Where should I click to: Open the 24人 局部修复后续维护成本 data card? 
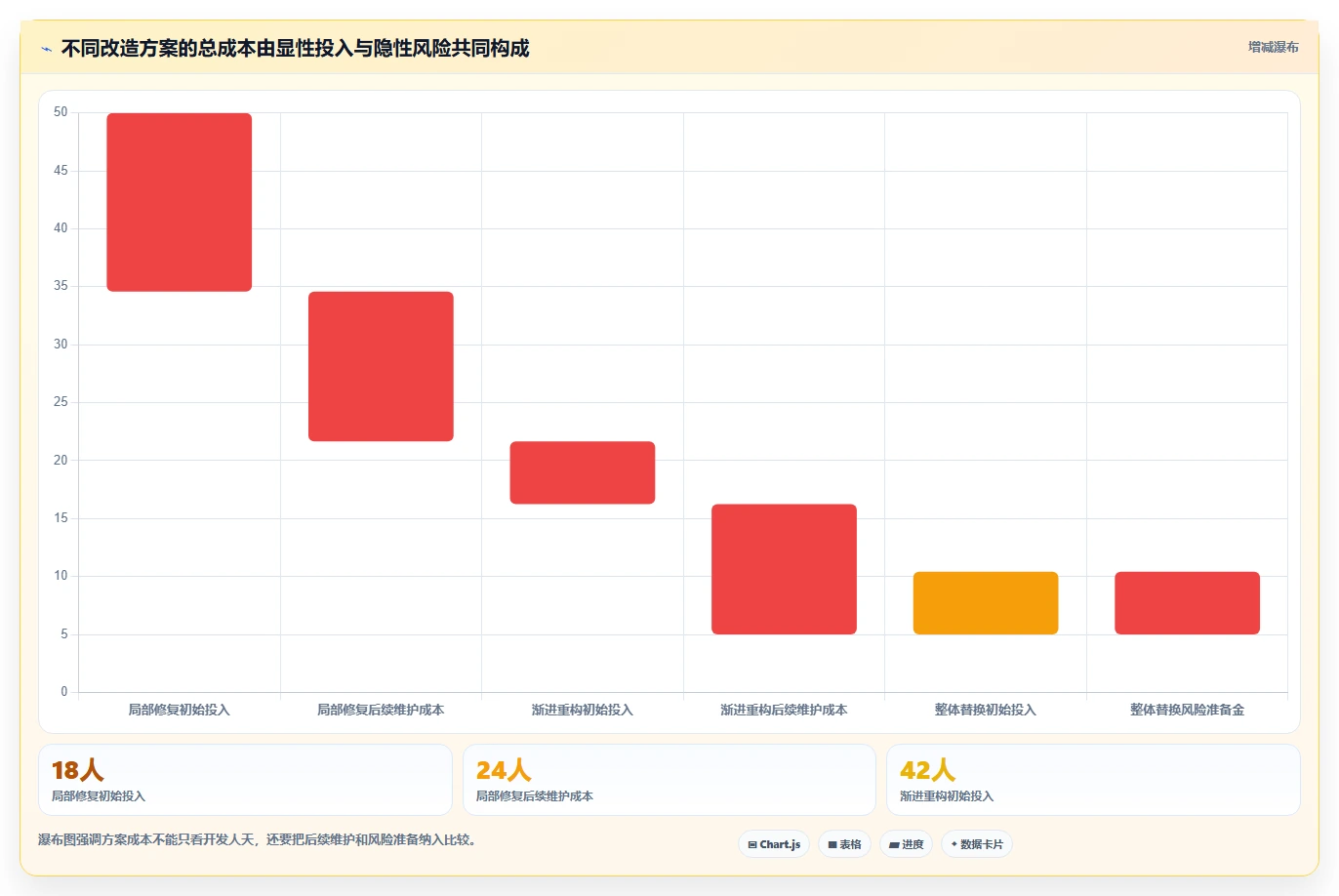click(669, 780)
